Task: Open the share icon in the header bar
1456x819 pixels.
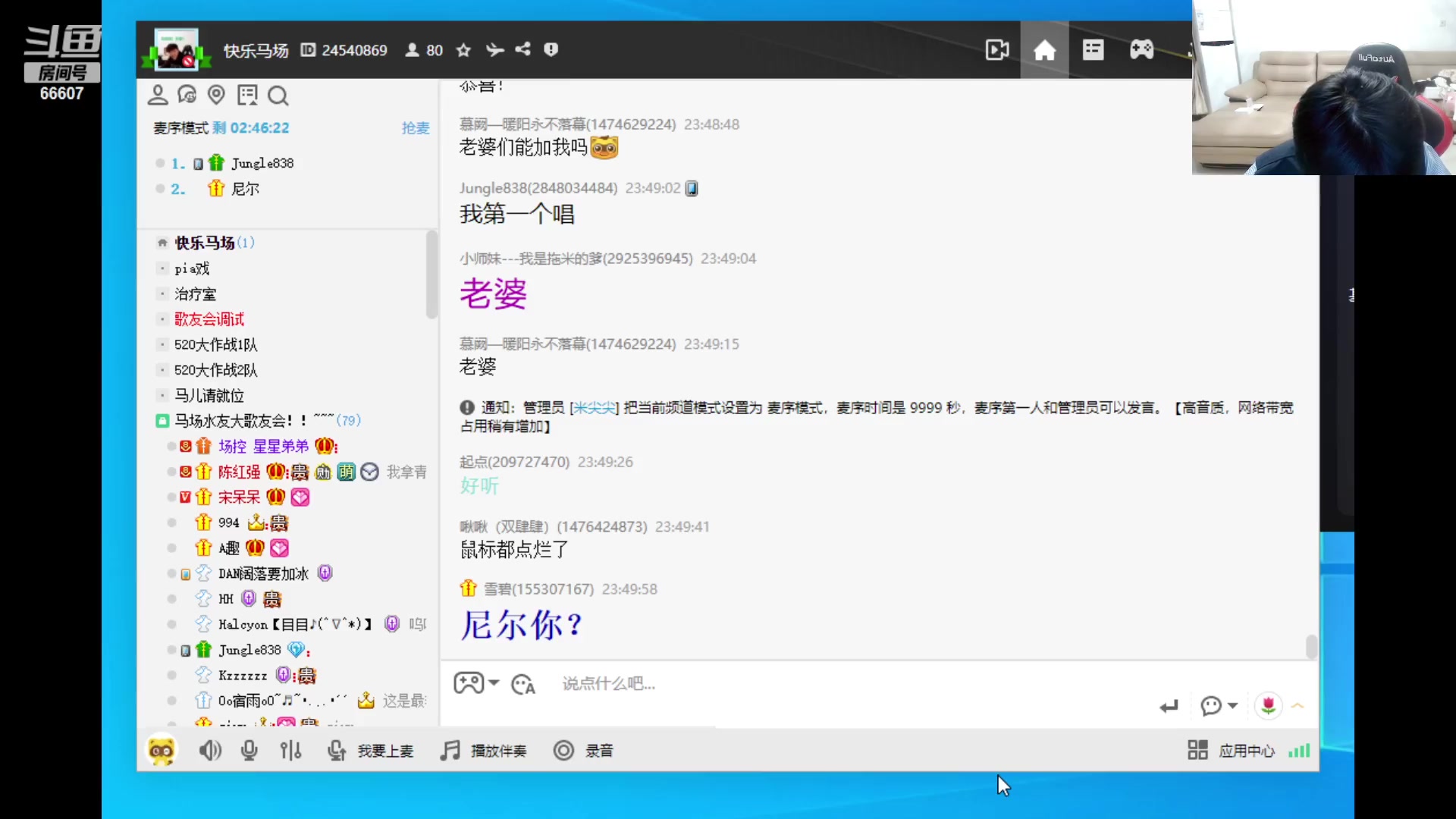Action: pyautogui.click(x=522, y=49)
